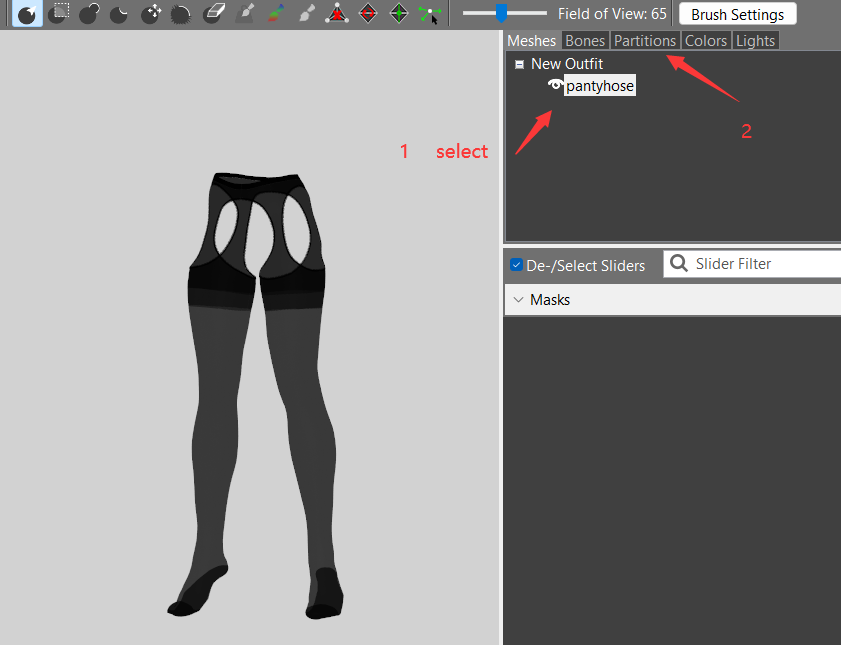The width and height of the screenshot is (841, 645).
Task: Choose the Smooth brush tool
Action: (181, 13)
